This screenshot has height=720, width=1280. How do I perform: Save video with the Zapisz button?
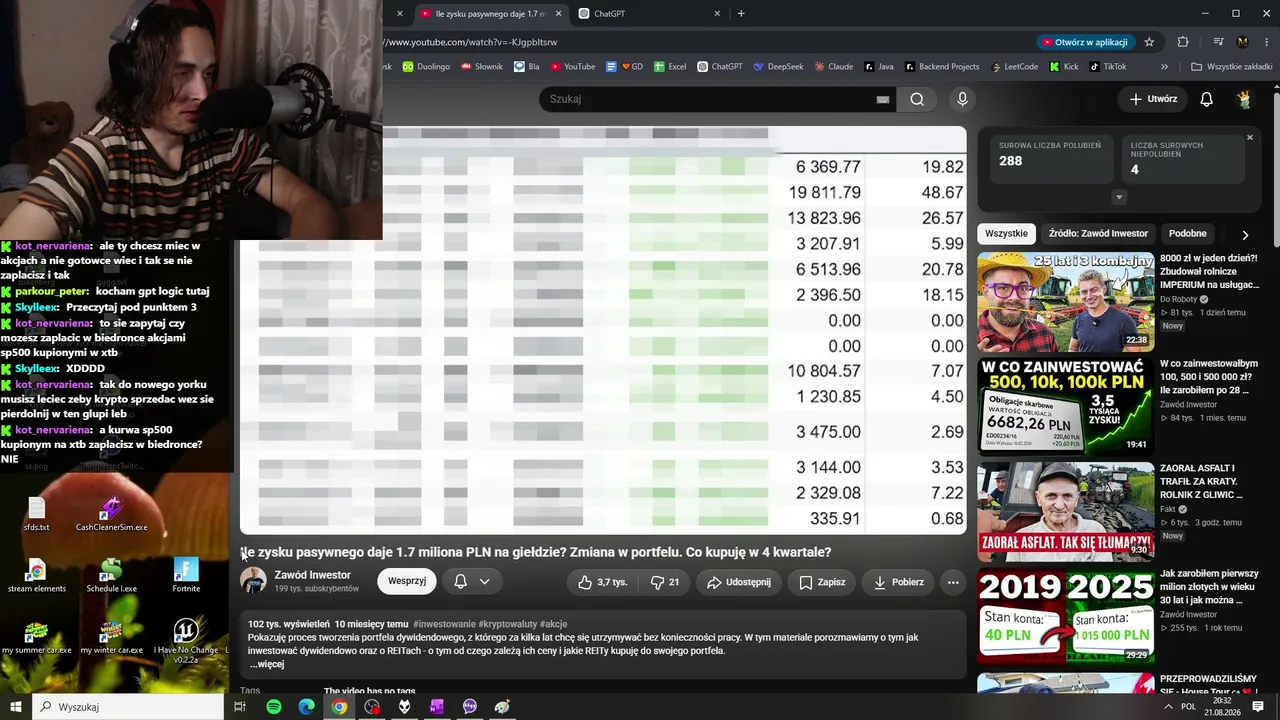tap(822, 582)
